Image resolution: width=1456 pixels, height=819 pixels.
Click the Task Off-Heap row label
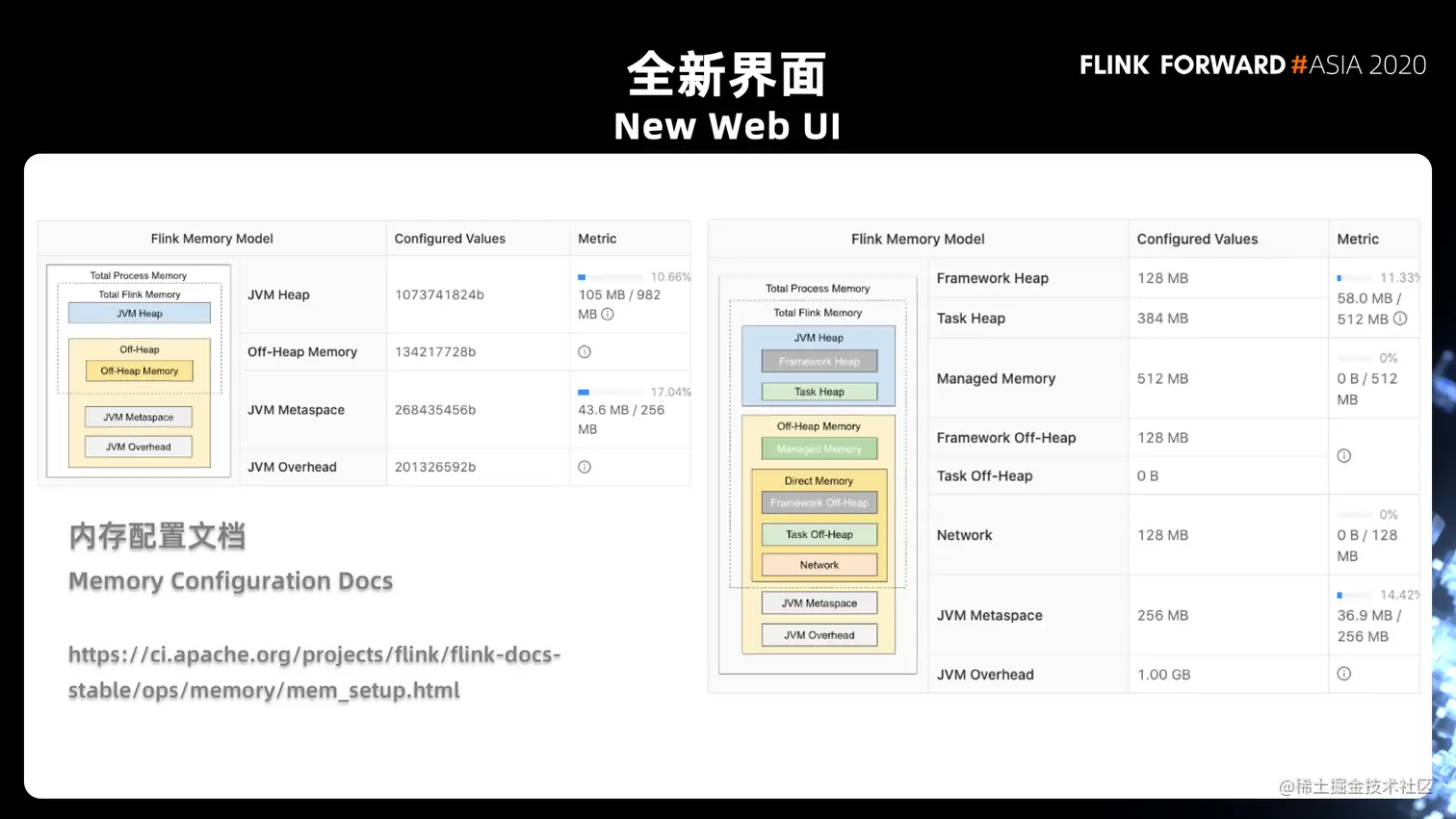[984, 476]
